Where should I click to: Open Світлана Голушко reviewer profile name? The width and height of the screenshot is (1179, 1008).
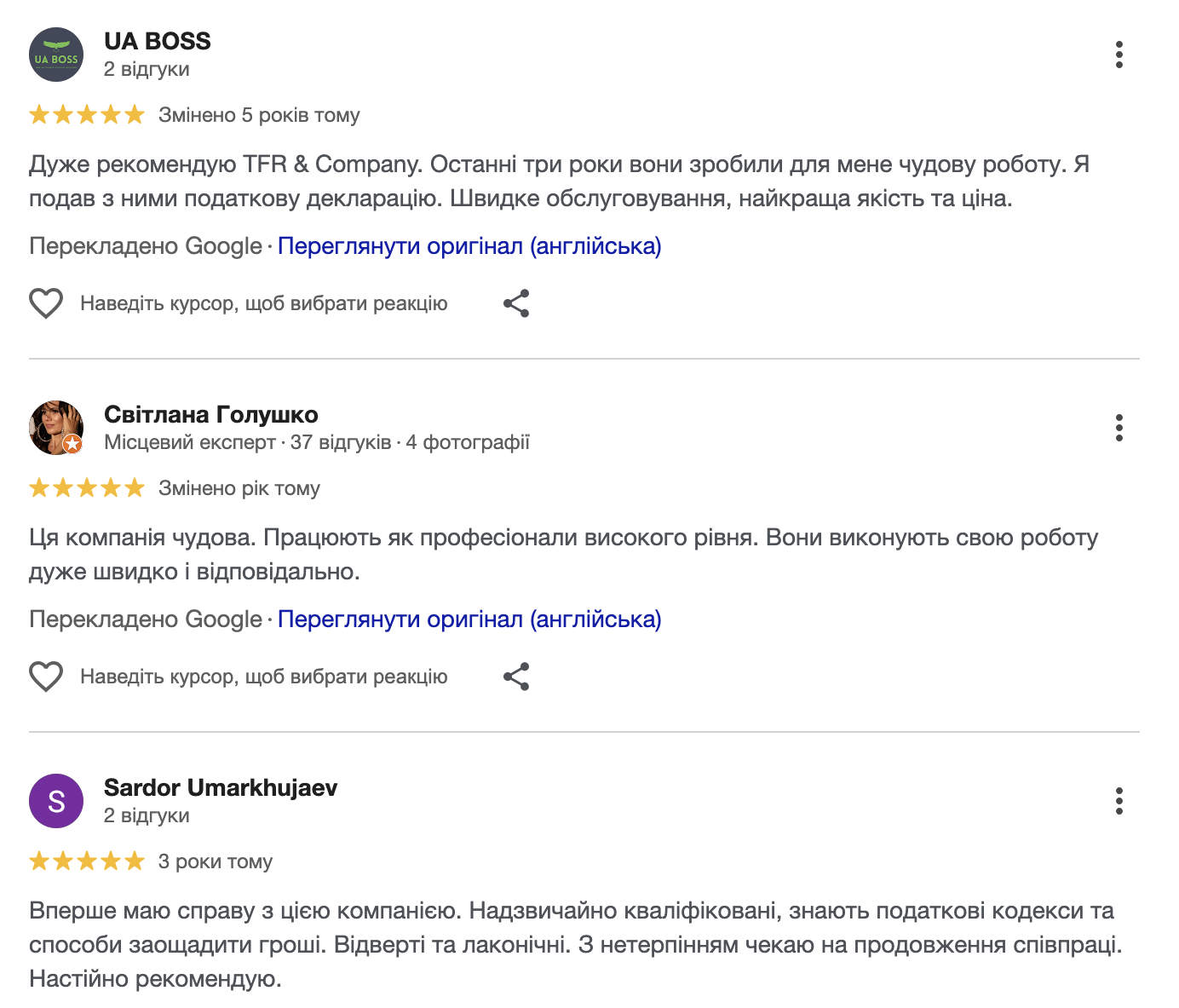click(210, 414)
